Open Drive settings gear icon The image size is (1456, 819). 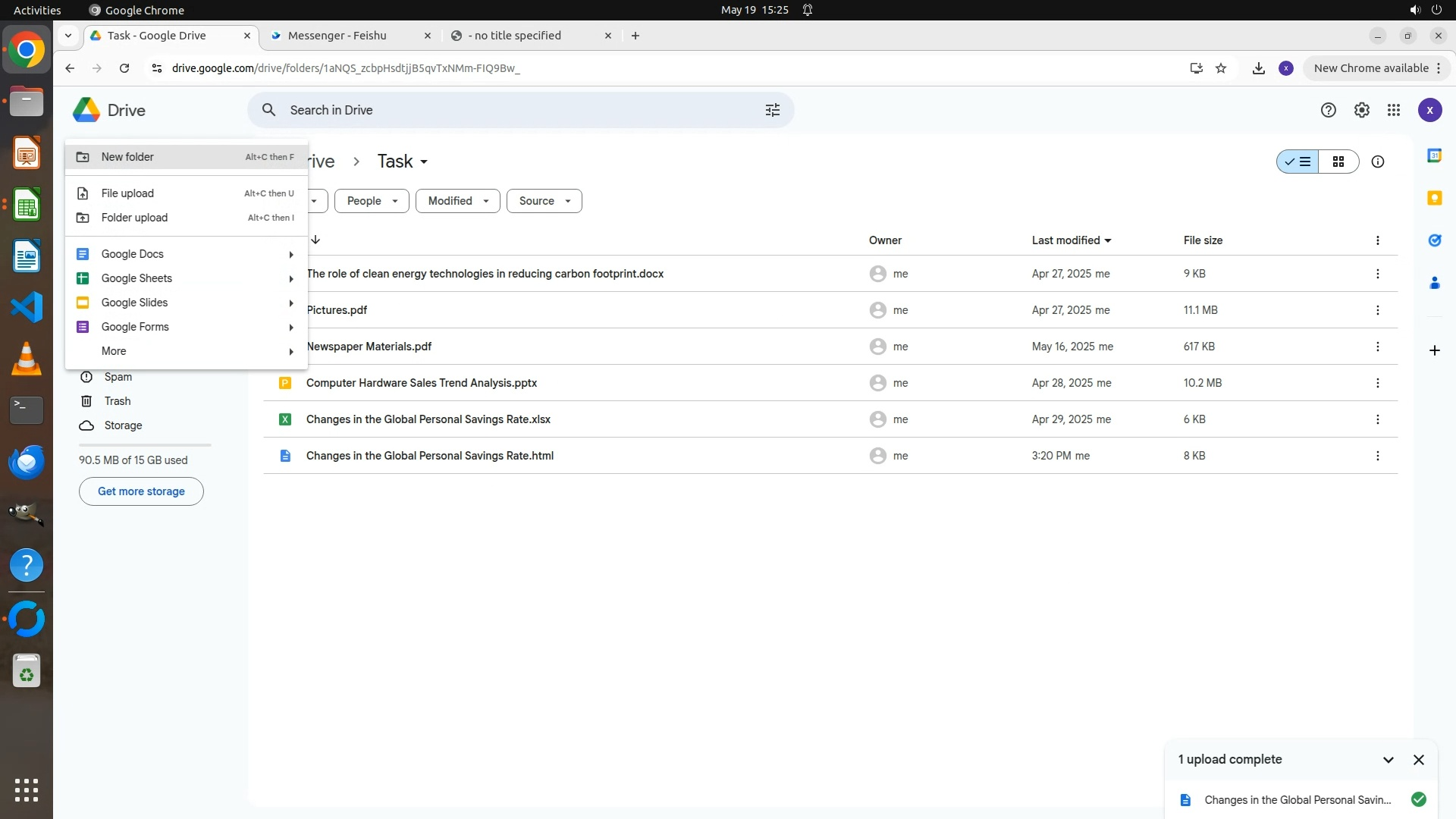(1361, 110)
